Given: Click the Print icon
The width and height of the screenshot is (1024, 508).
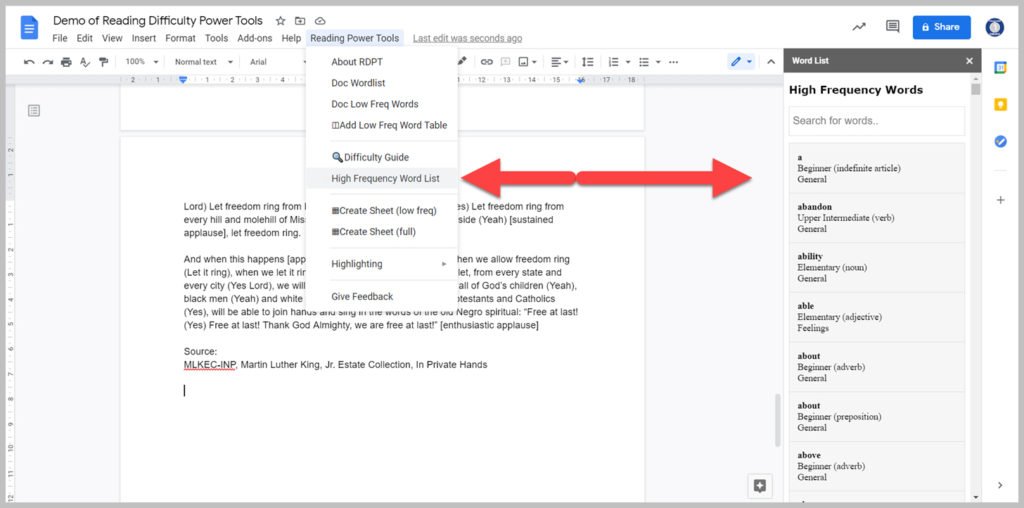Looking at the screenshot, I should [x=66, y=62].
